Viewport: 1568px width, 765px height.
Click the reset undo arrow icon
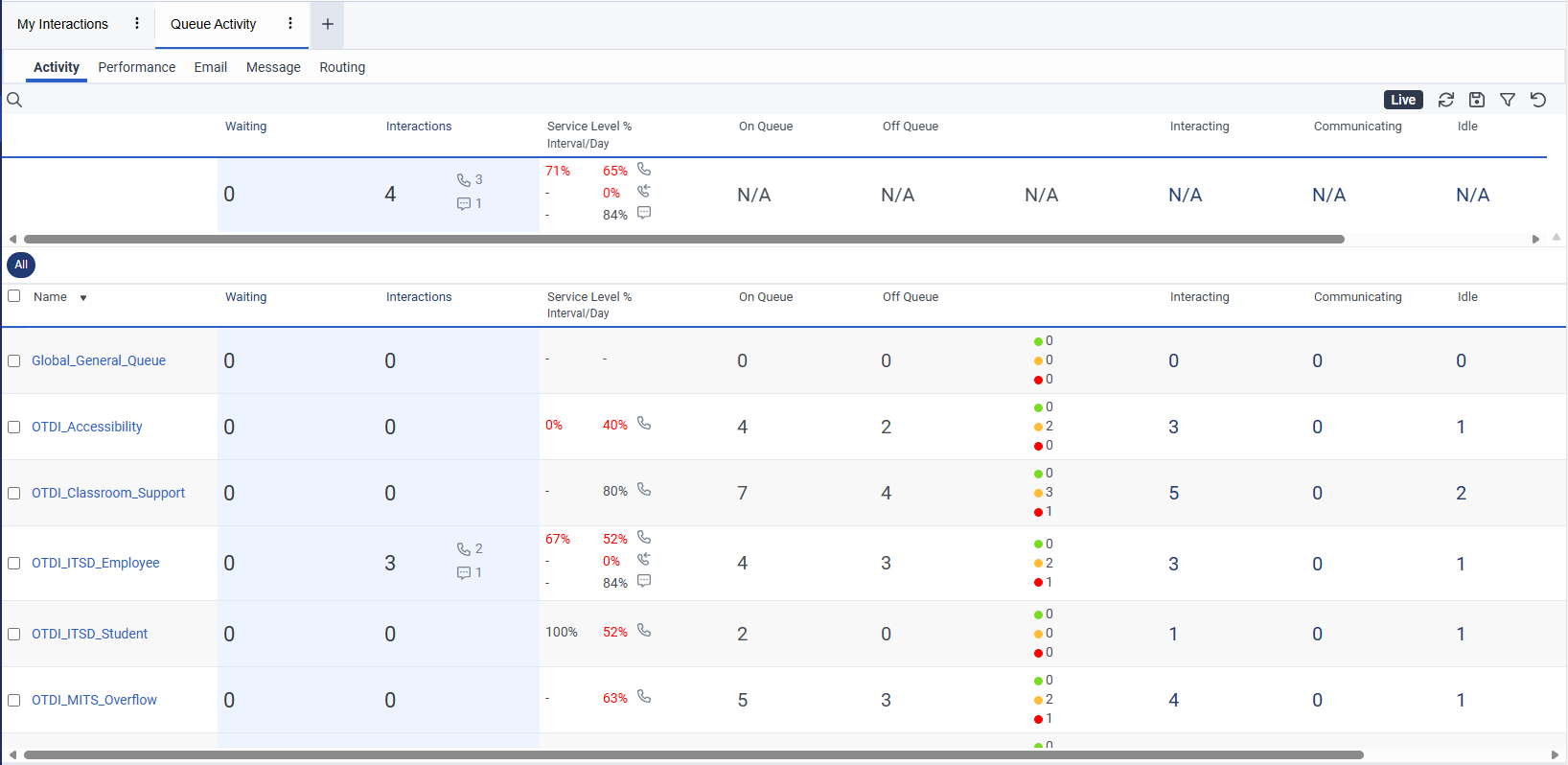pyautogui.click(x=1538, y=100)
